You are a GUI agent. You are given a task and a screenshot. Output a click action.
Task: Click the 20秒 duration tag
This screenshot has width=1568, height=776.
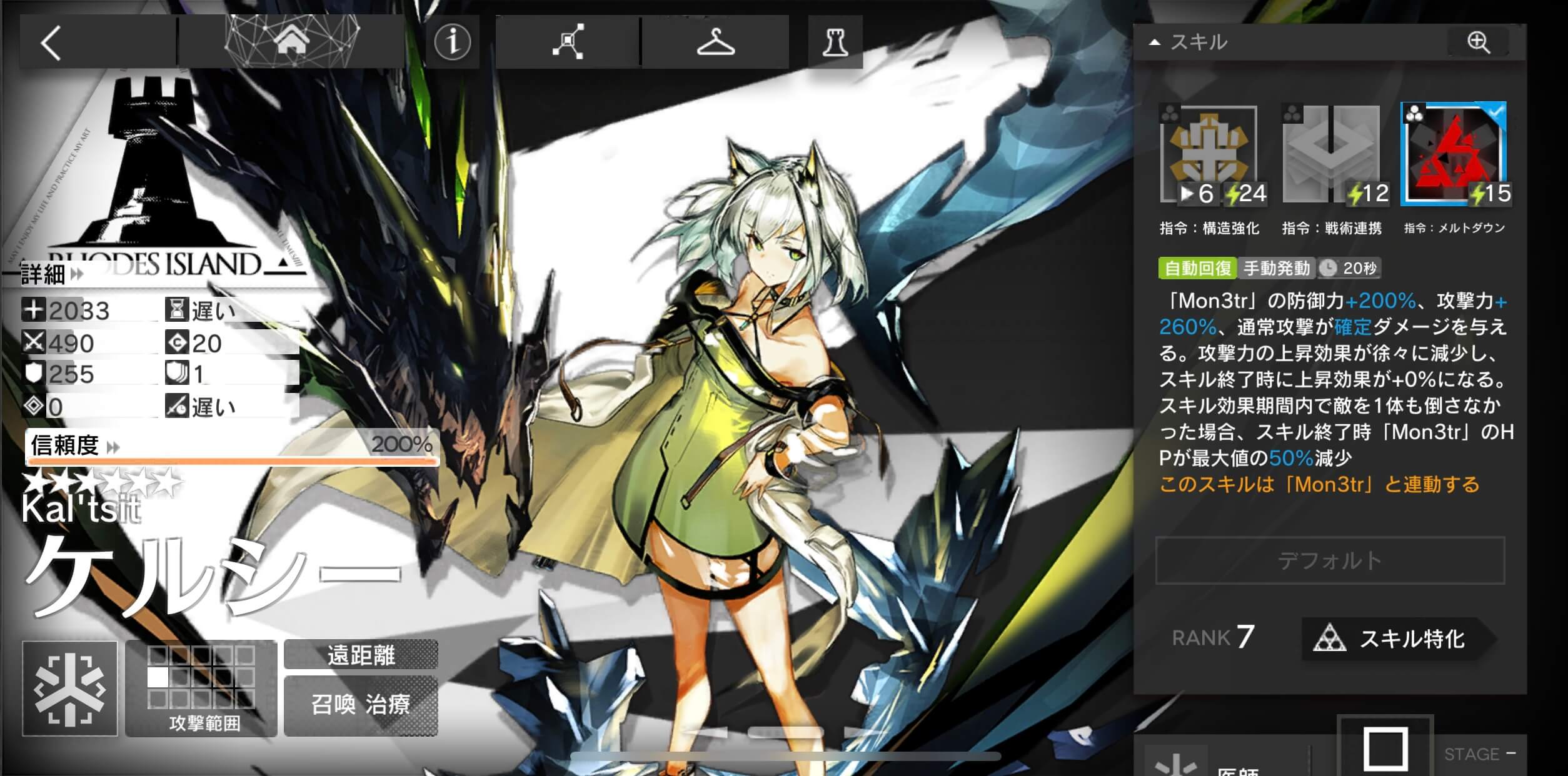click(1349, 268)
